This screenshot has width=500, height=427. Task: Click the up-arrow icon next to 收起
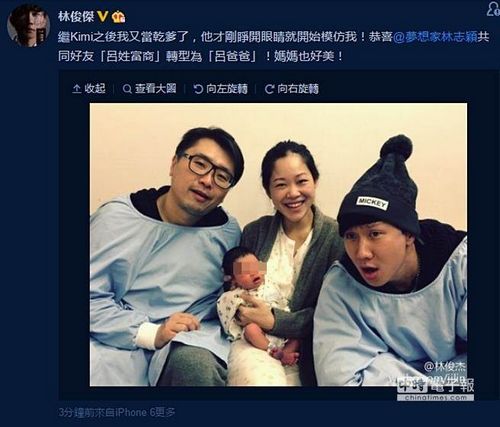pos(76,89)
